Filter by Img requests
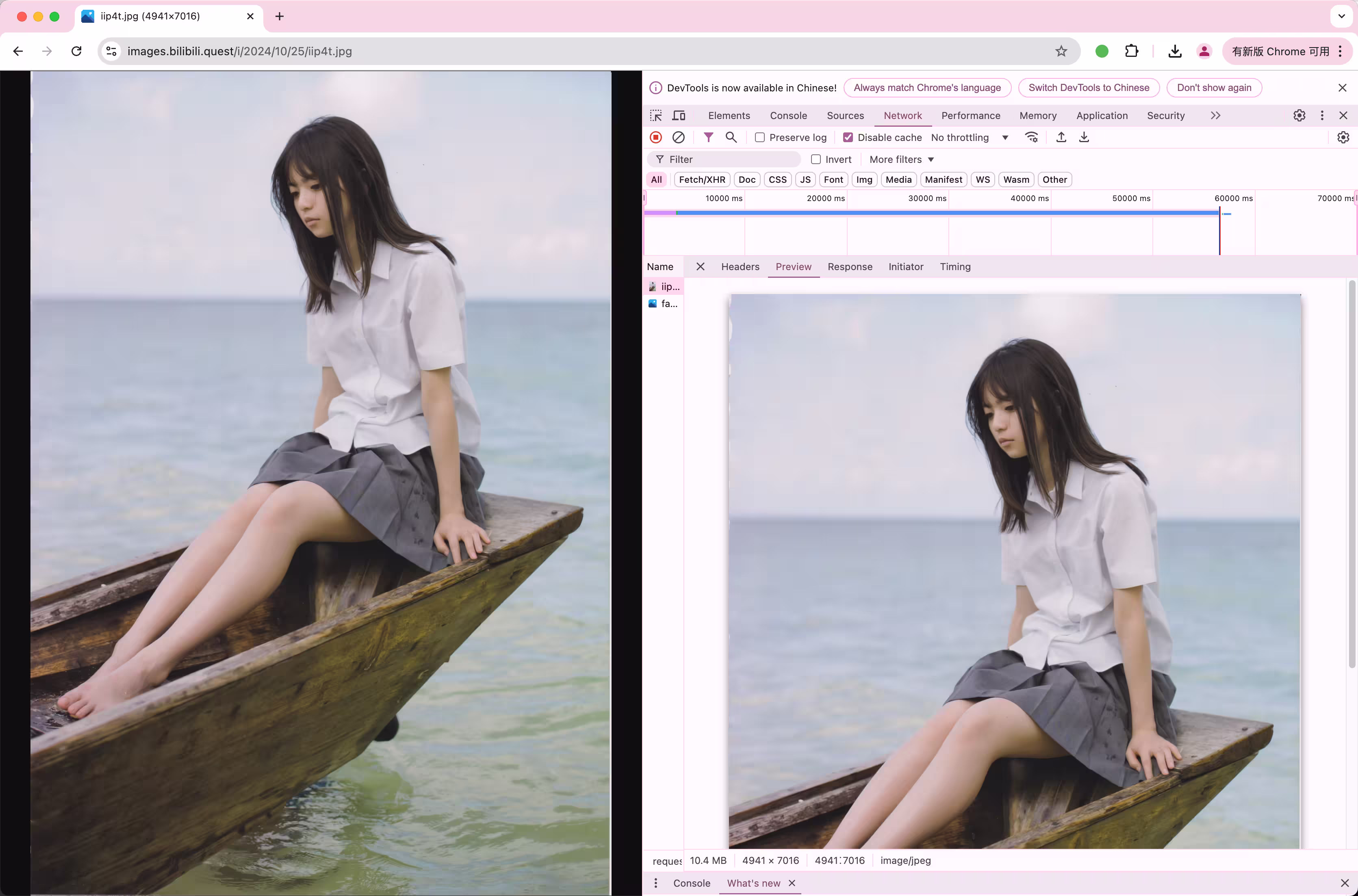Screen dimensions: 1358x896 [864, 180]
